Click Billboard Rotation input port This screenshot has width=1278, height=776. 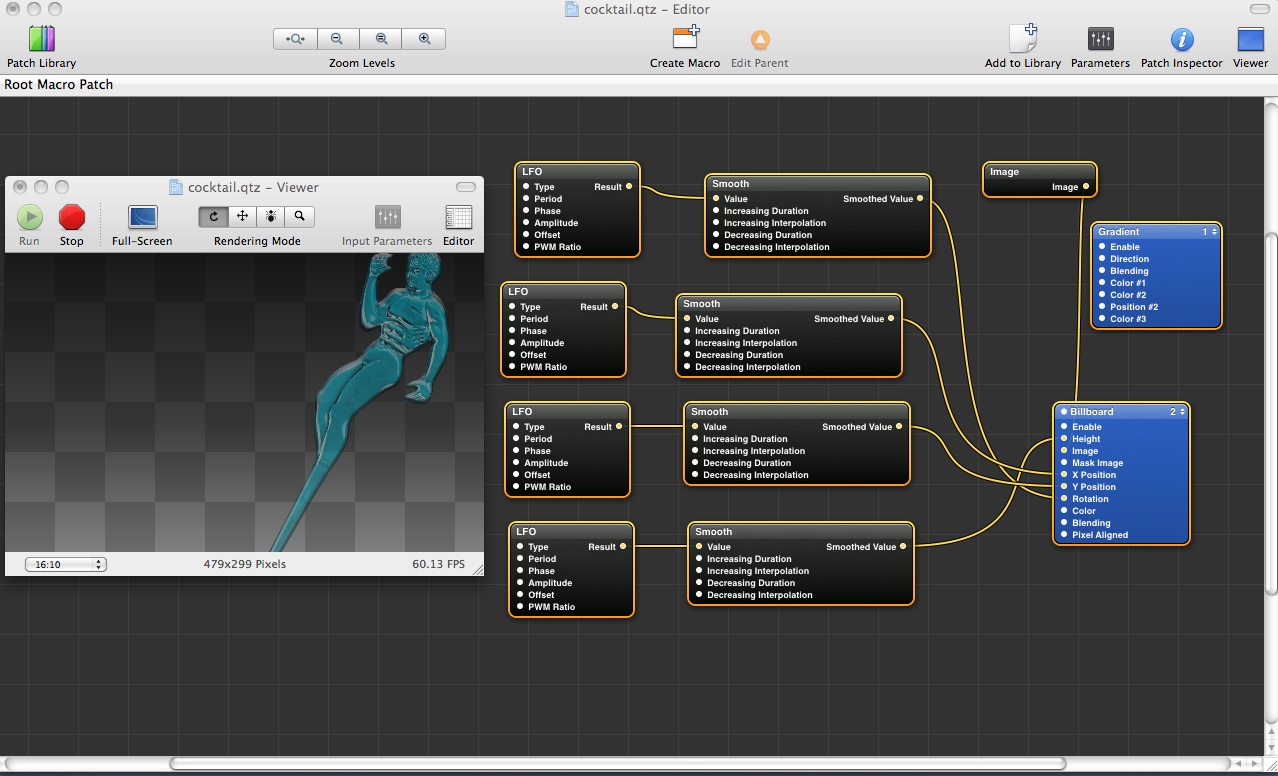pos(1064,499)
